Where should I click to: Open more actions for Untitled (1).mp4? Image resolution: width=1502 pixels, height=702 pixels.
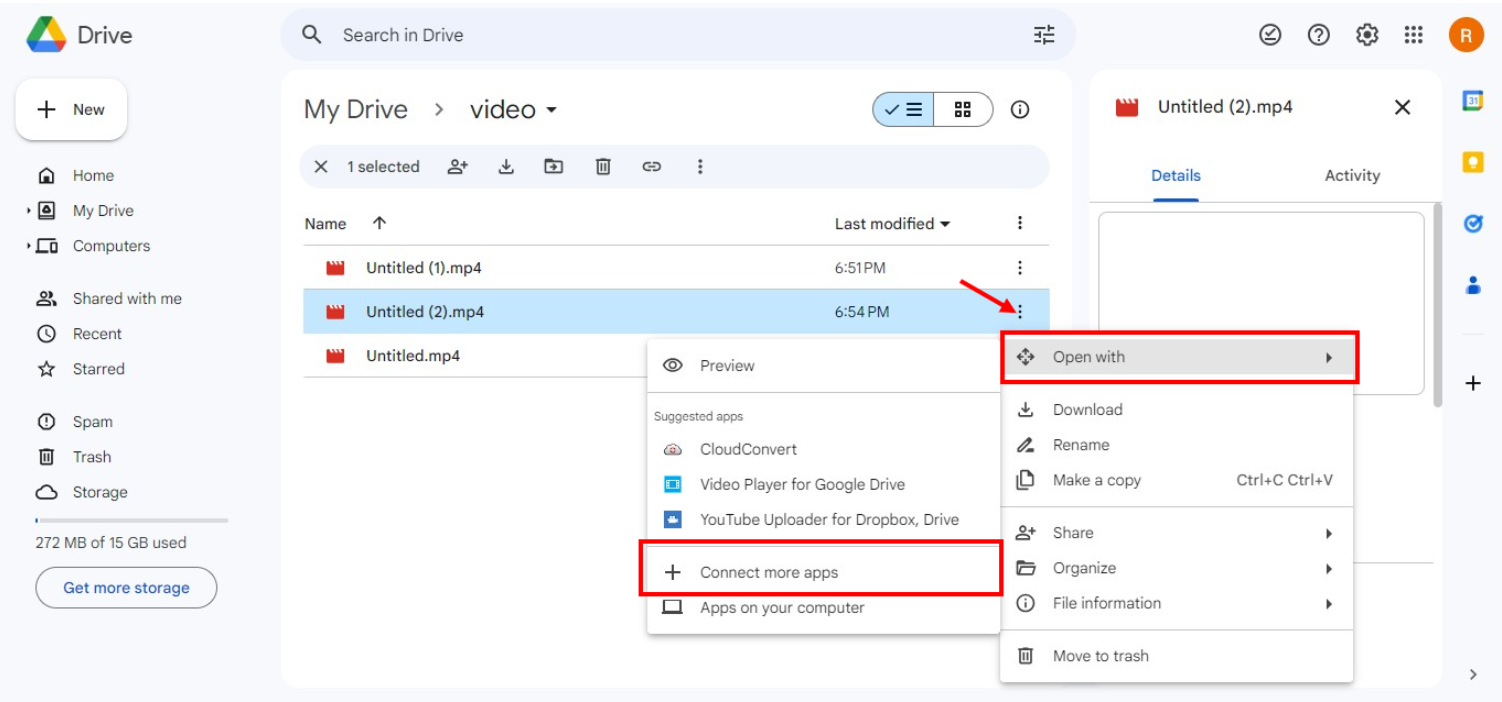[x=1020, y=268]
